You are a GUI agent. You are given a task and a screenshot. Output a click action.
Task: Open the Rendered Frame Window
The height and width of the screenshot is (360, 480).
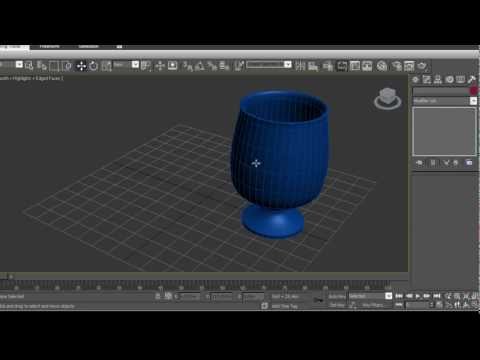click(x=409, y=66)
